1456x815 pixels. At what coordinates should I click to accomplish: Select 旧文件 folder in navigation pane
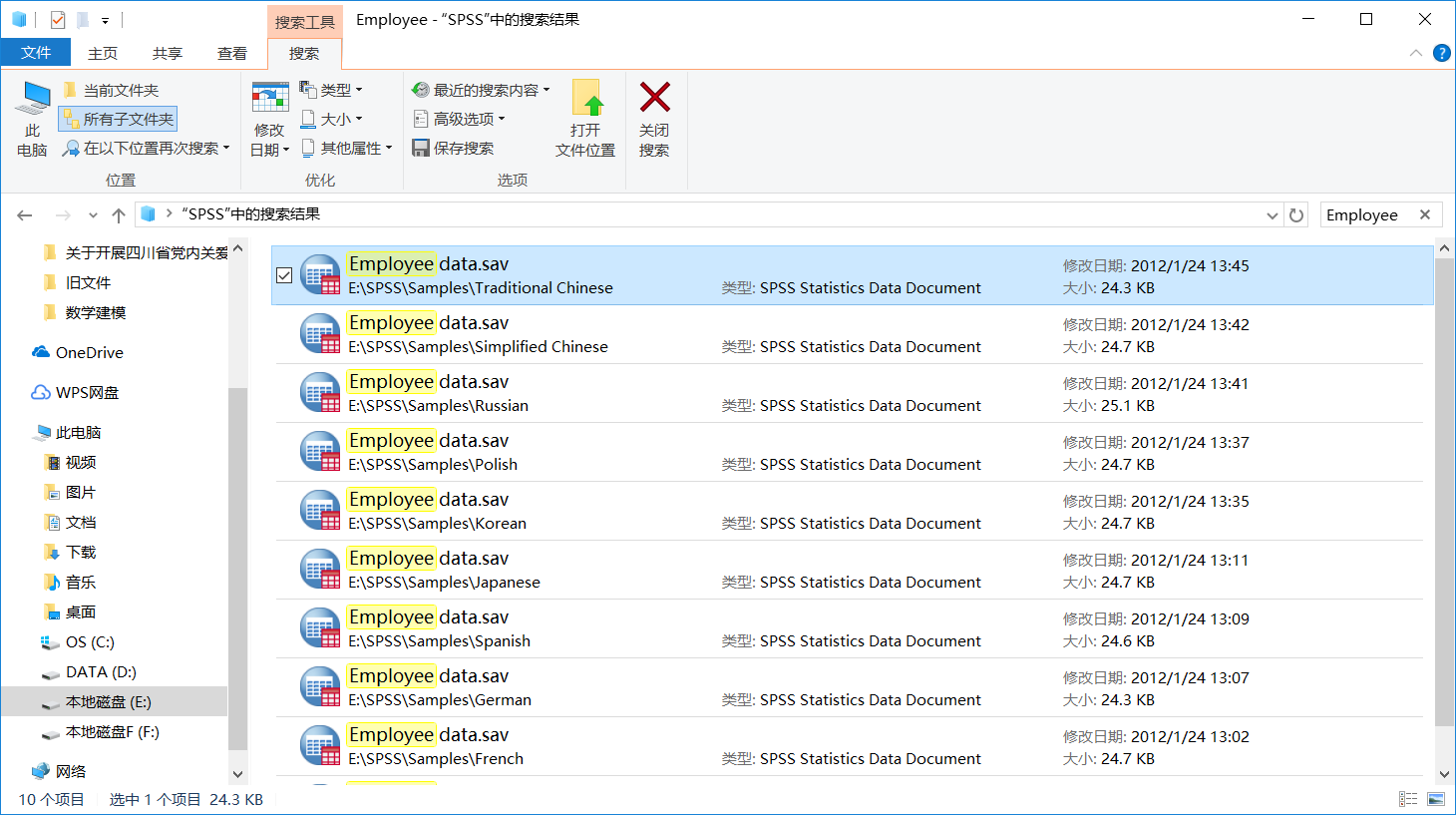(89, 282)
